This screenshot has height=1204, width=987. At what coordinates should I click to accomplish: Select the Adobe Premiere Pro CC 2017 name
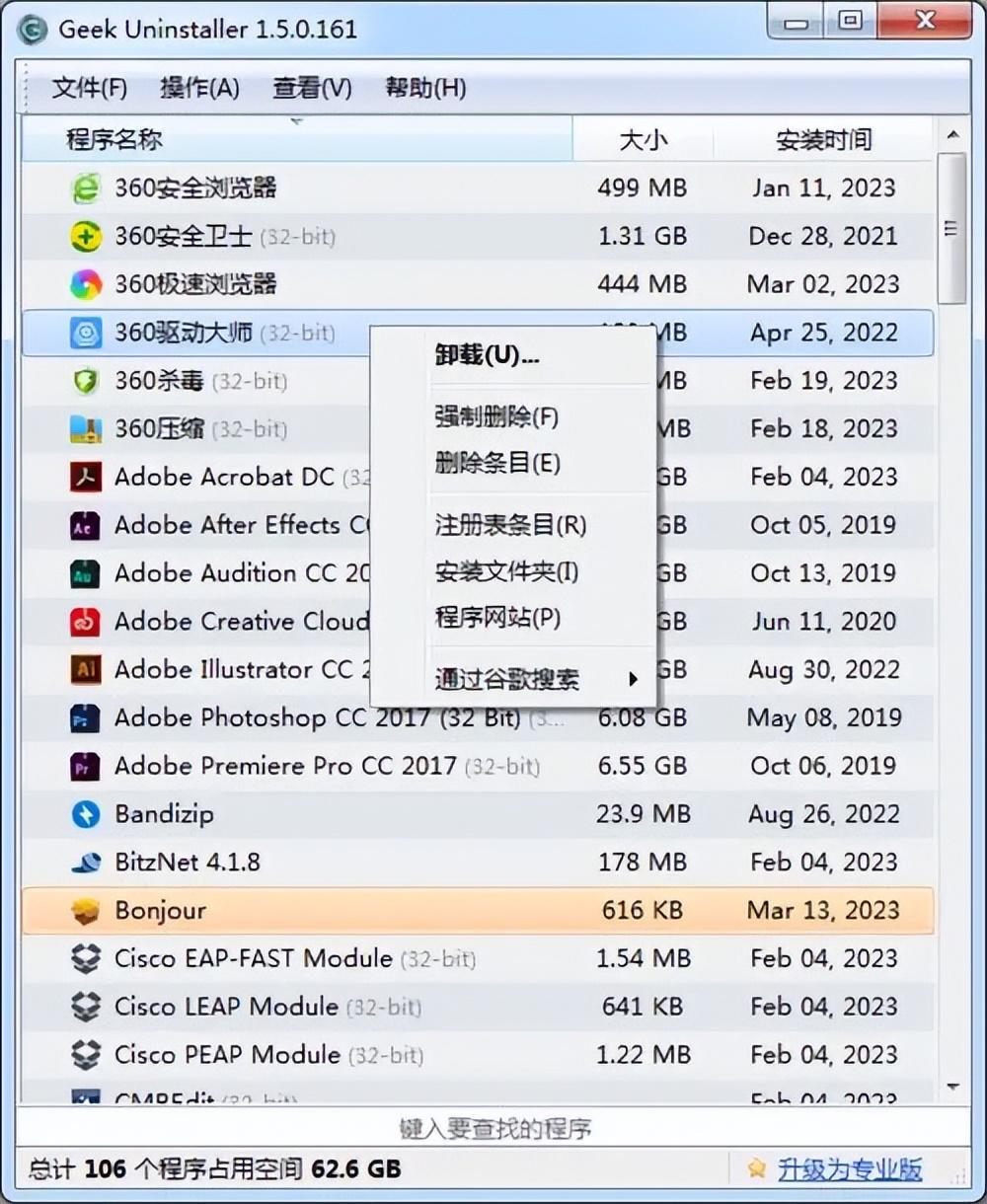[x=285, y=766]
